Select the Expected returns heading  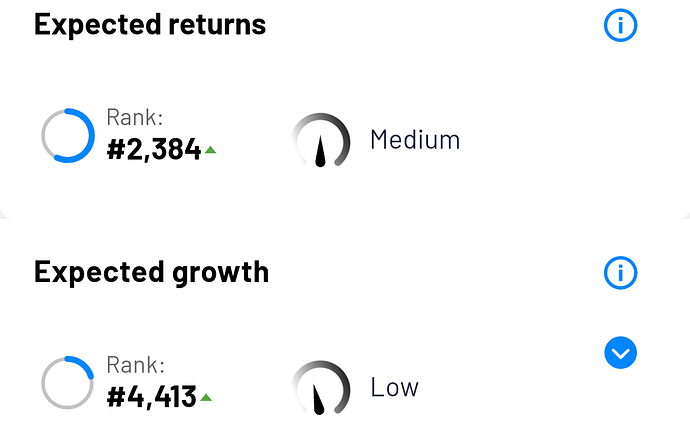150,25
